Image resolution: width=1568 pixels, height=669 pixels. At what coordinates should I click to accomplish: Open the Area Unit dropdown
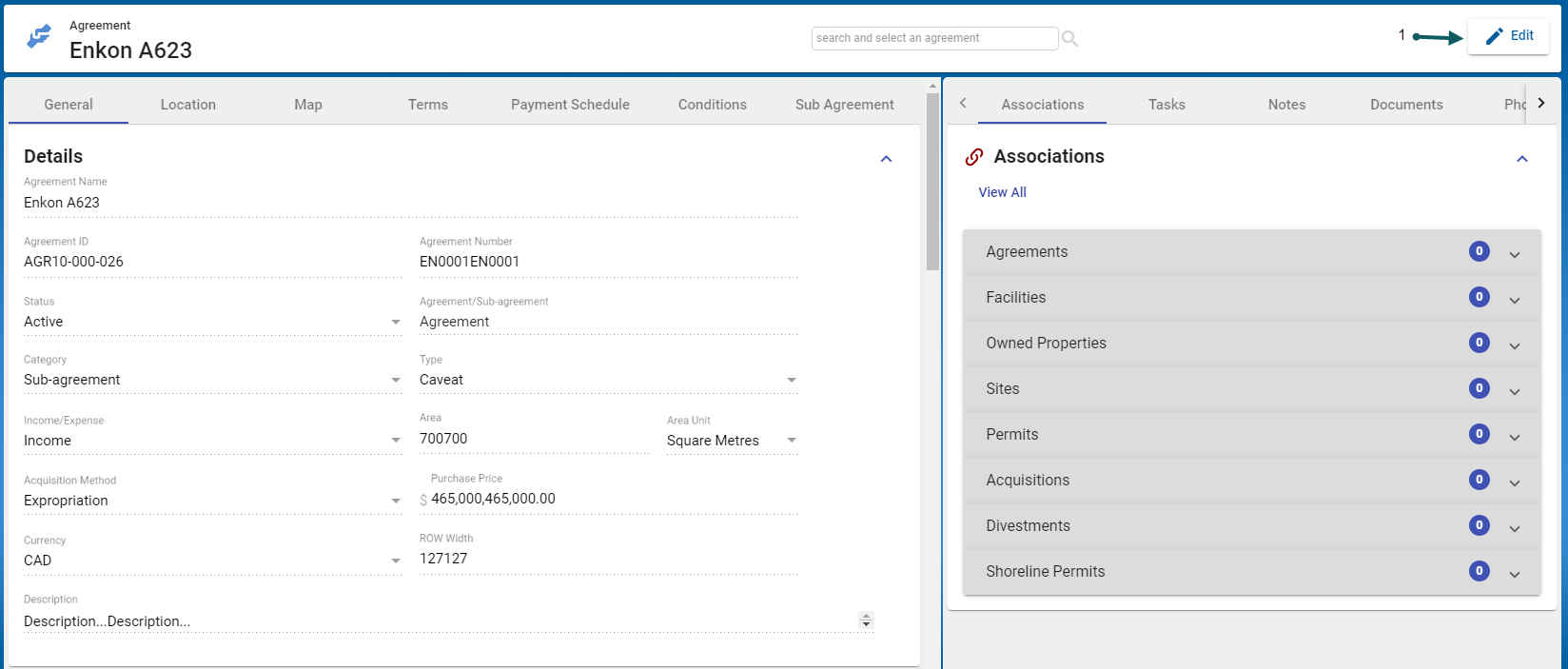[792, 441]
